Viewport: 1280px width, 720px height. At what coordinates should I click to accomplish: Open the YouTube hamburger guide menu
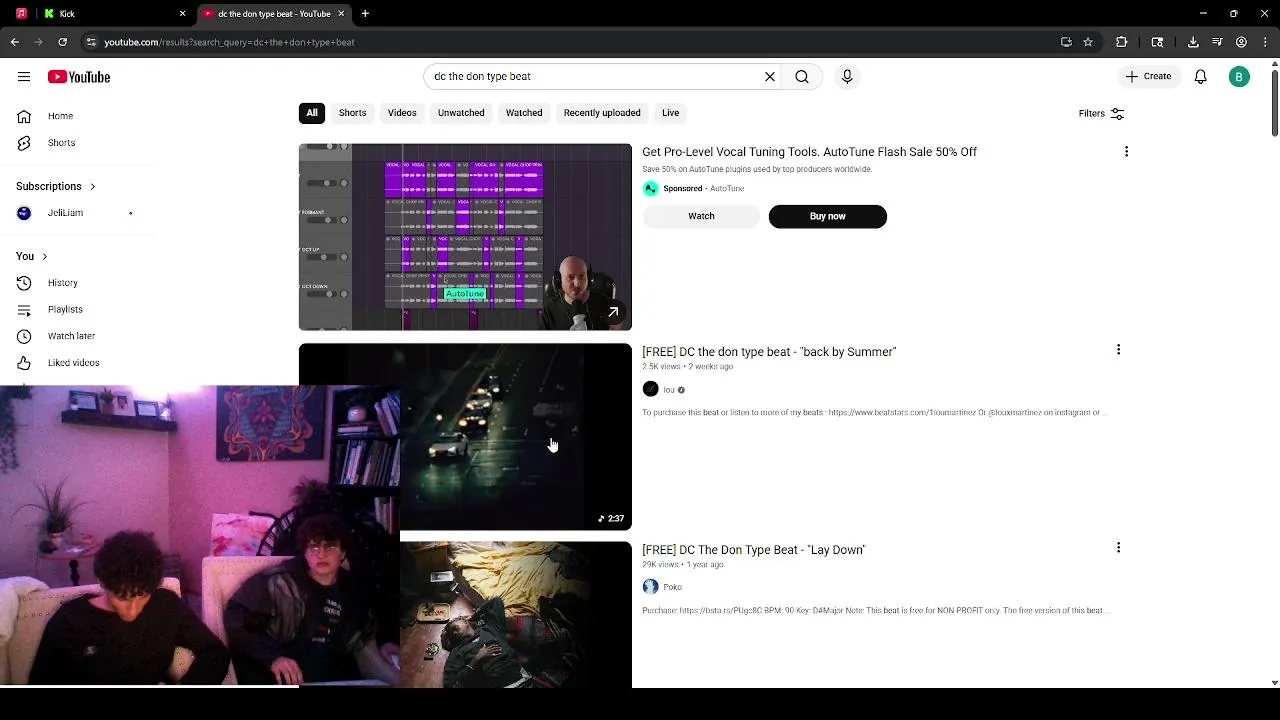coord(24,77)
